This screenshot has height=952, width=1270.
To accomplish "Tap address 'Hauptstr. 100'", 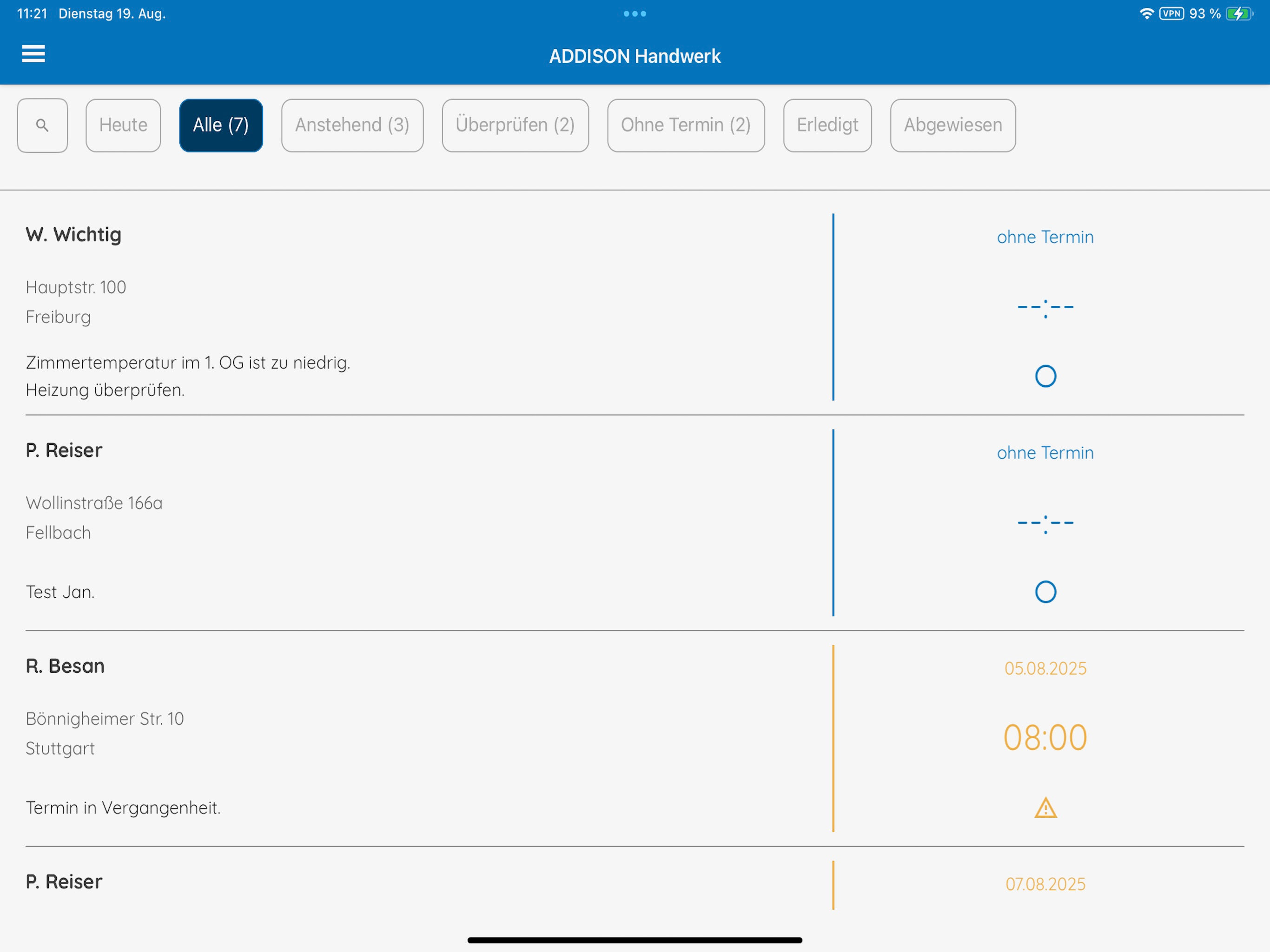I will [76, 287].
